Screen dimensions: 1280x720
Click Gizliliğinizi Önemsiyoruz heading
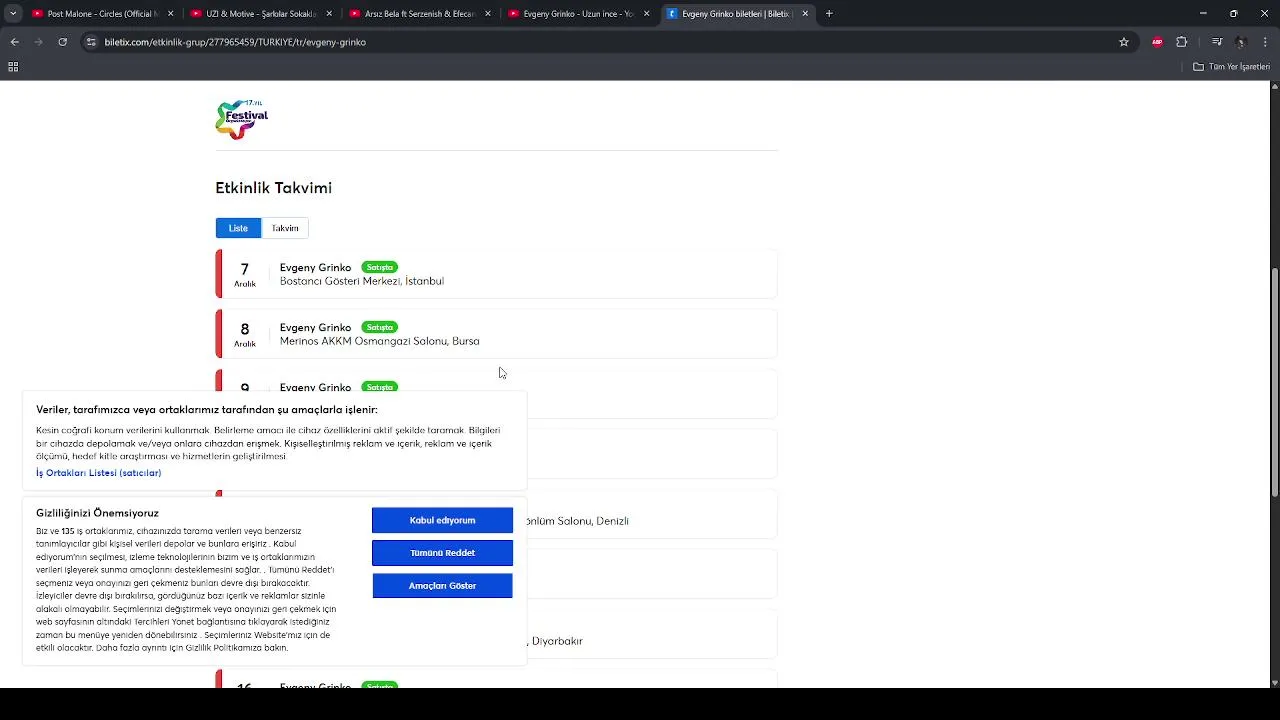click(x=97, y=513)
